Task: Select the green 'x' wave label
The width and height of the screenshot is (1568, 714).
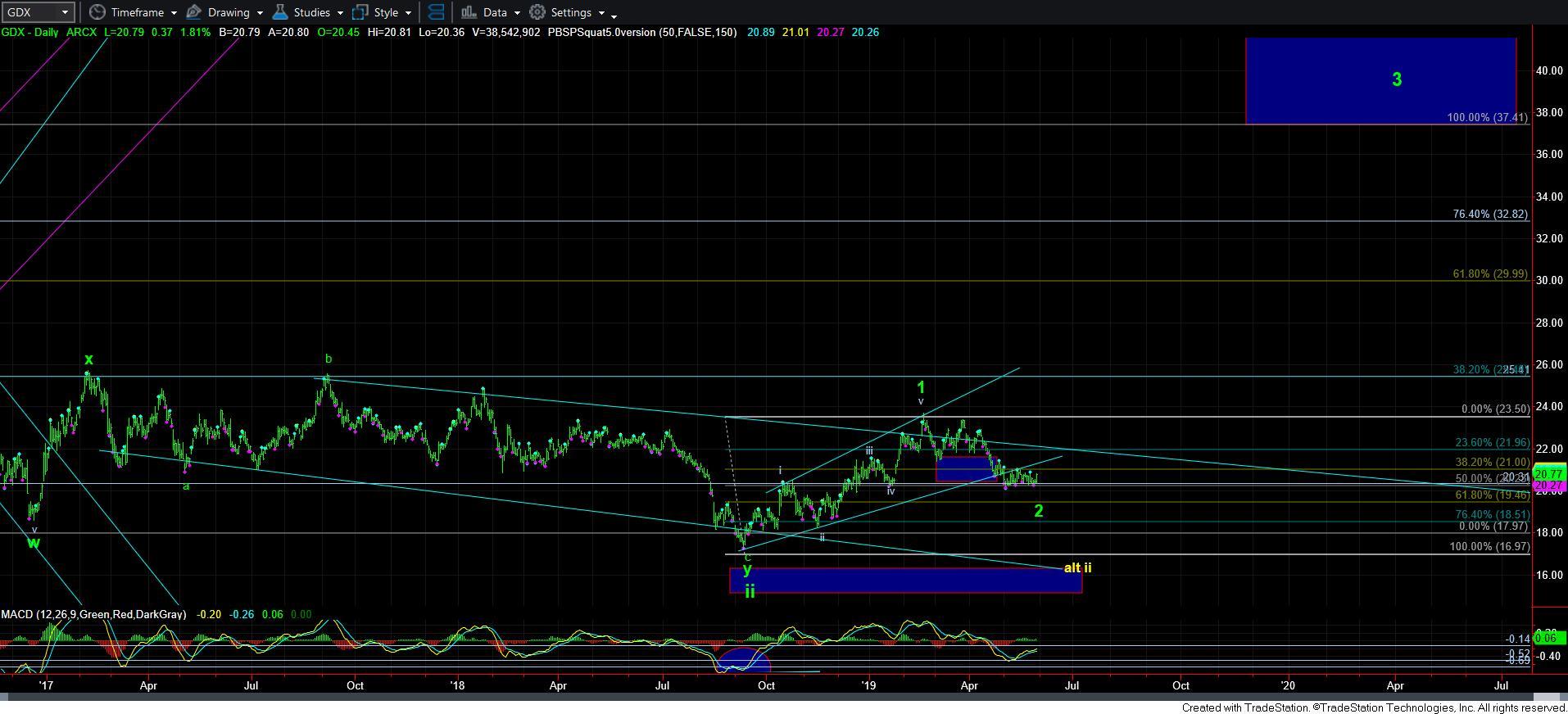Action: tap(88, 359)
